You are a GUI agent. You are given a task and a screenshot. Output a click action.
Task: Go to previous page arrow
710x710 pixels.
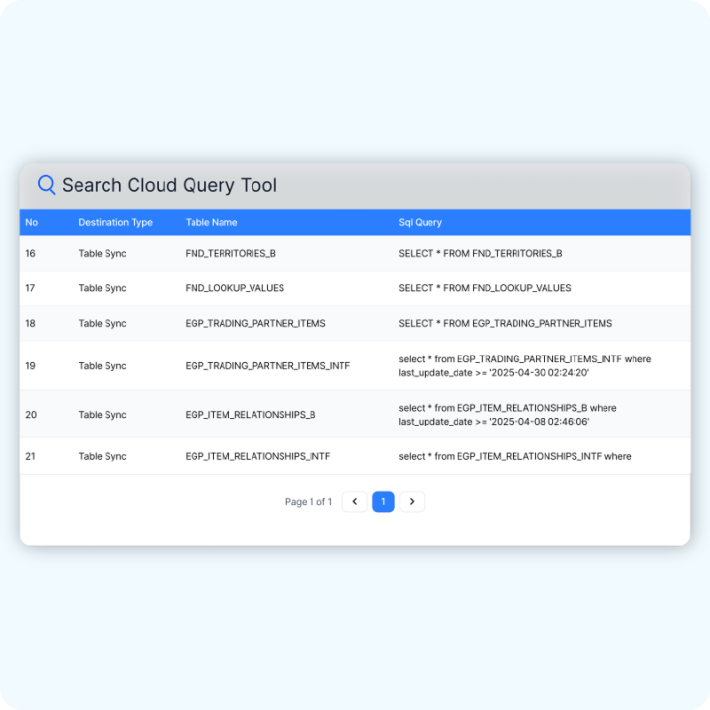355,501
